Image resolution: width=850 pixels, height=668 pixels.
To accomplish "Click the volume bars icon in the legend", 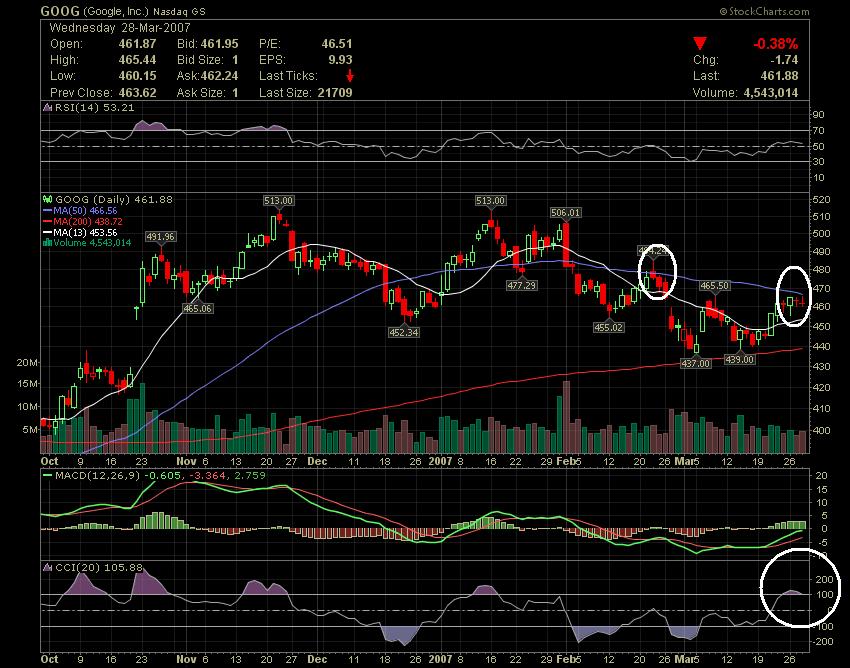I will point(47,243).
